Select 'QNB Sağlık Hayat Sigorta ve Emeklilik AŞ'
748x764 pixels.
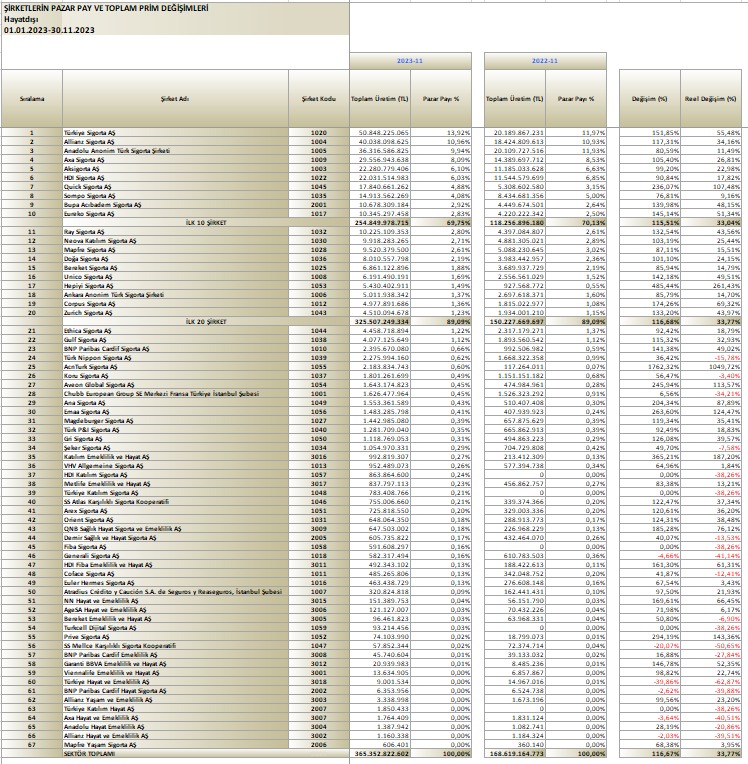pos(175,529)
